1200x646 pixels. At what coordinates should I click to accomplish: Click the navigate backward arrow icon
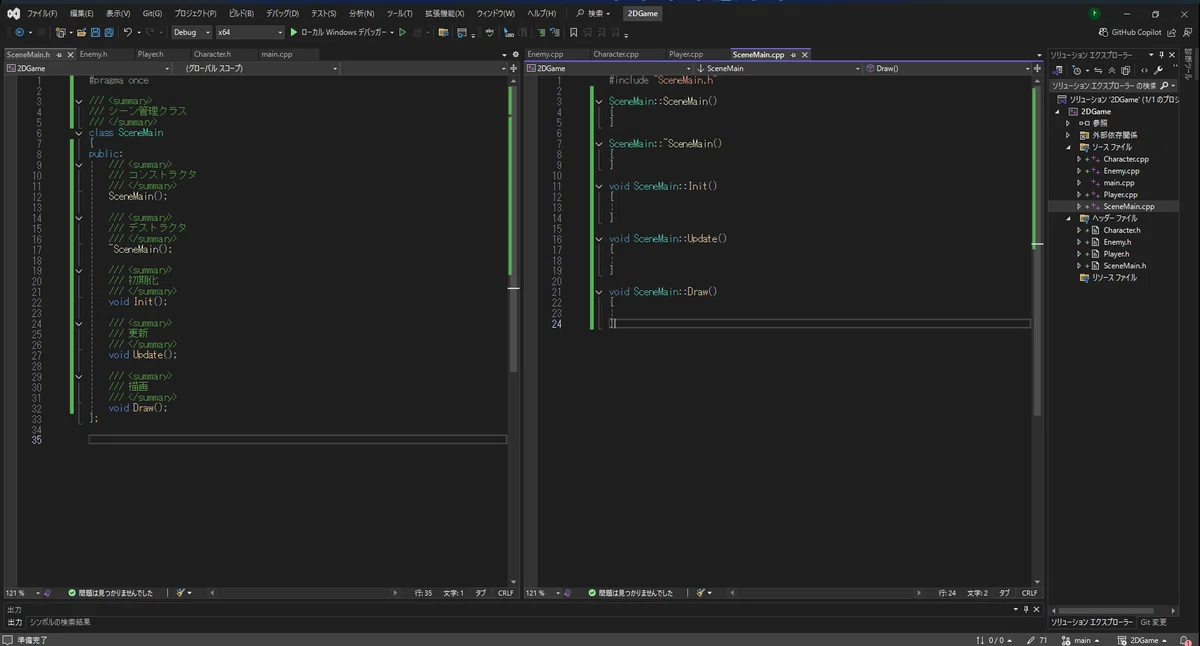tap(19, 32)
